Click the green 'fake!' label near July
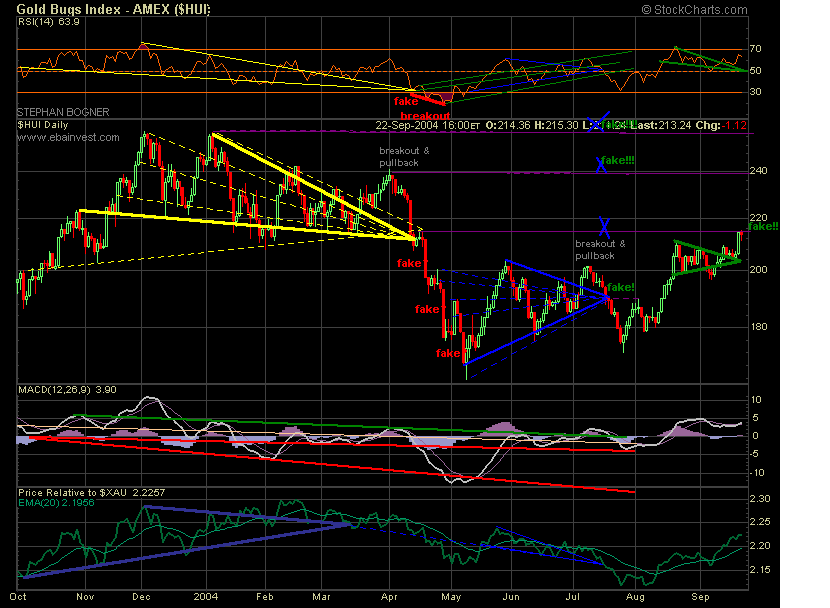 [x=620, y=287]
